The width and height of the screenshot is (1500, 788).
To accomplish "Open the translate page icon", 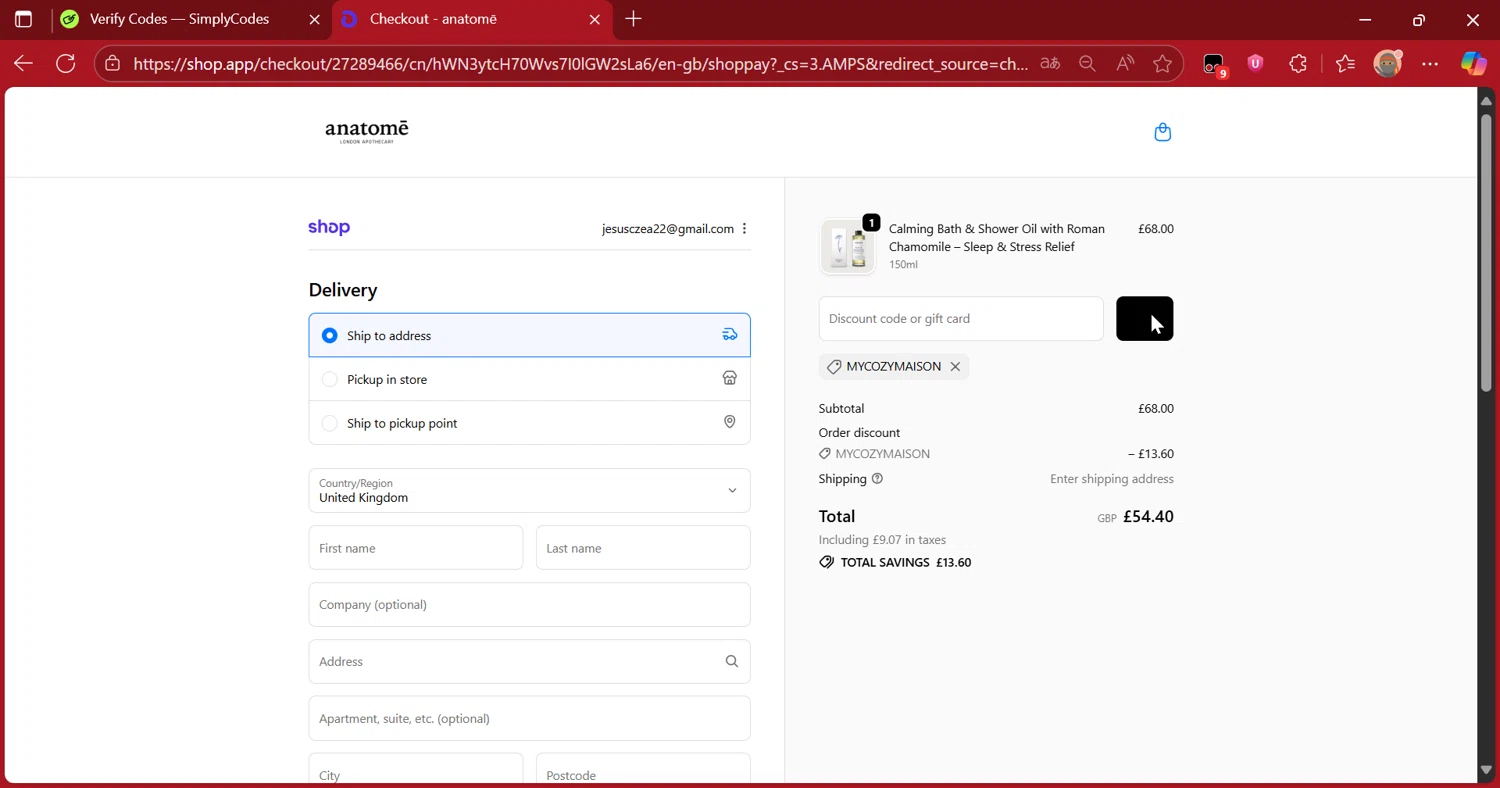I will [1049, 64].
